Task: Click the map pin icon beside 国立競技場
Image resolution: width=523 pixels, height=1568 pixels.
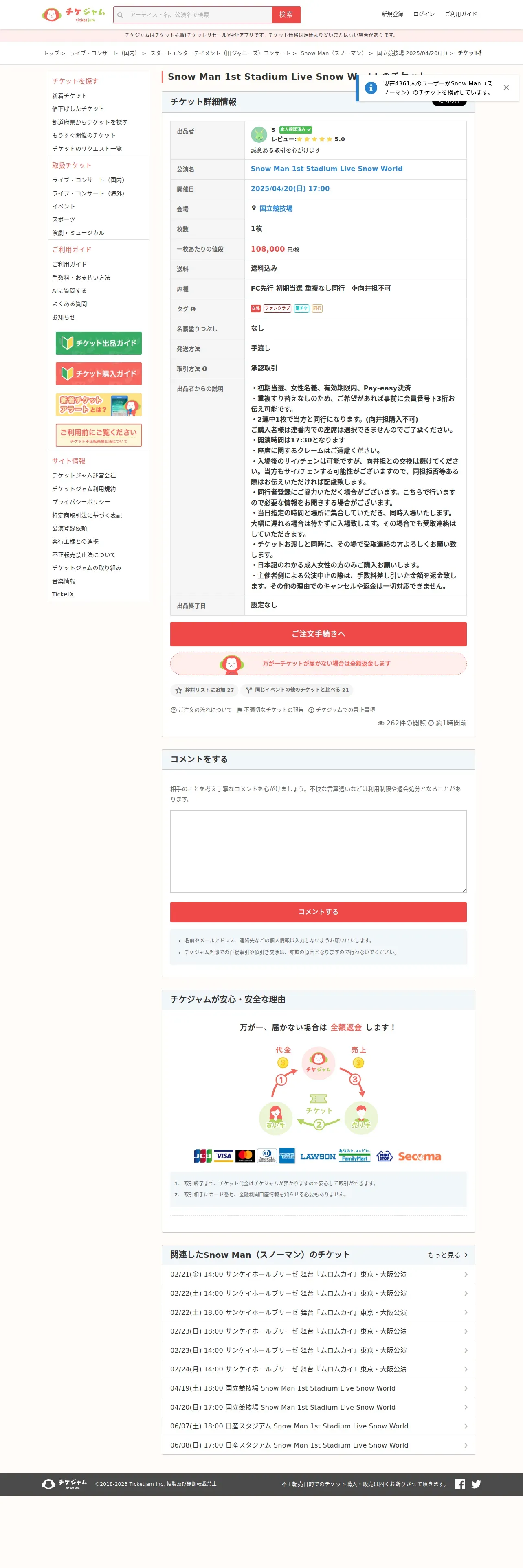Action: pyautogui.click(x=254, y=208)
